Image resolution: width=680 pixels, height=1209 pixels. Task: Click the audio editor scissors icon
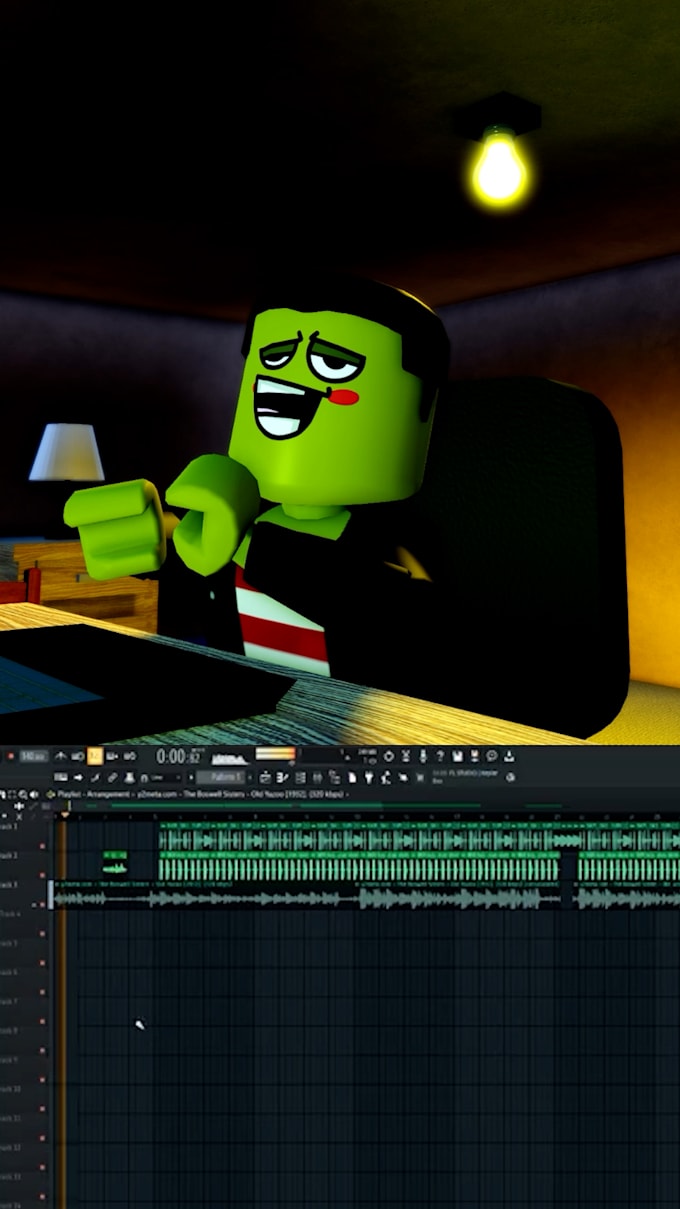(x=405, y=755)
